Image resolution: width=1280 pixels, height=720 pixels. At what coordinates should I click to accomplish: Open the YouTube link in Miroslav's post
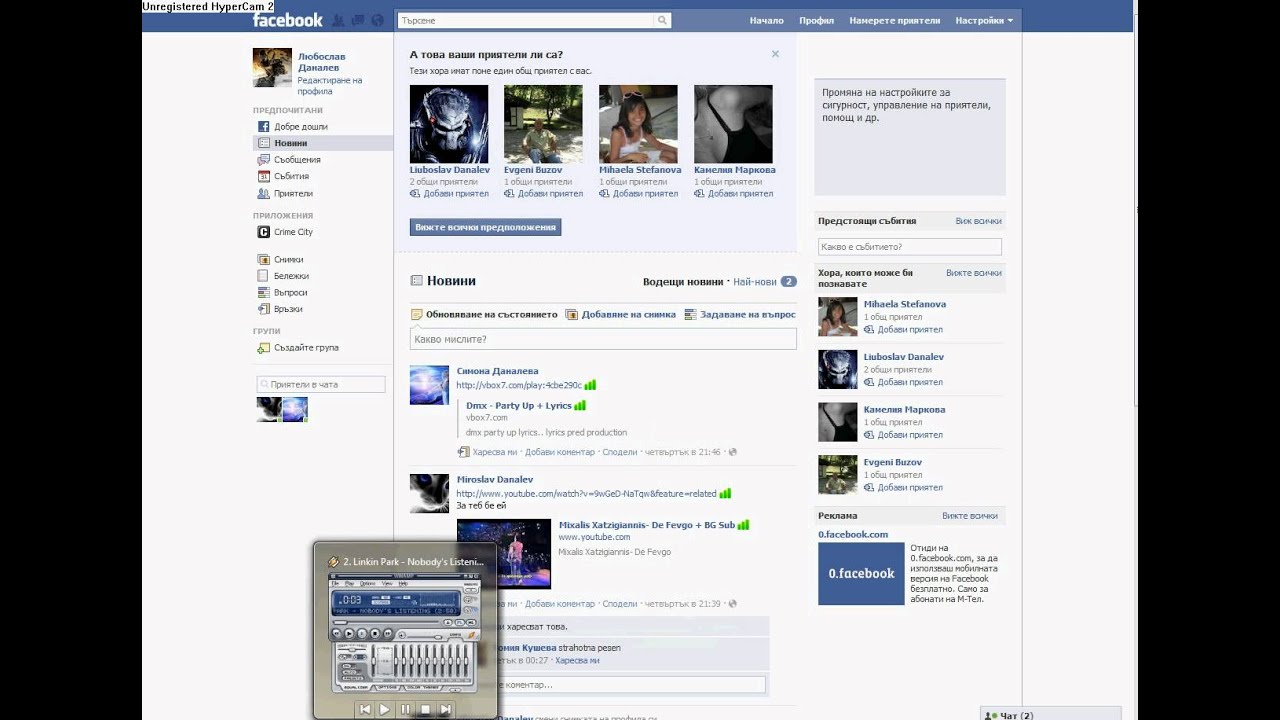(587, 494)
